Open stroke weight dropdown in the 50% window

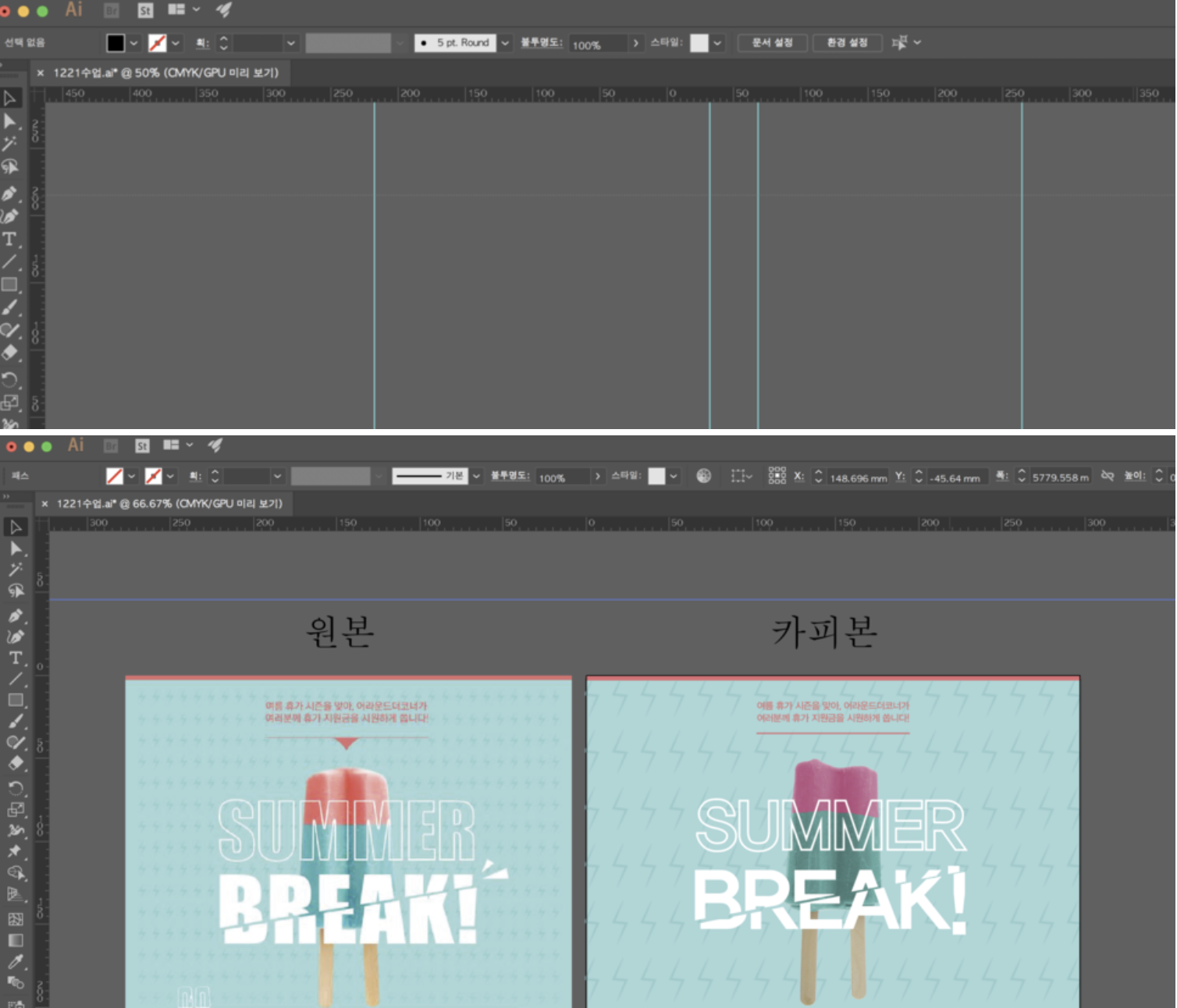pyautogui.click(x=291, y=43)
